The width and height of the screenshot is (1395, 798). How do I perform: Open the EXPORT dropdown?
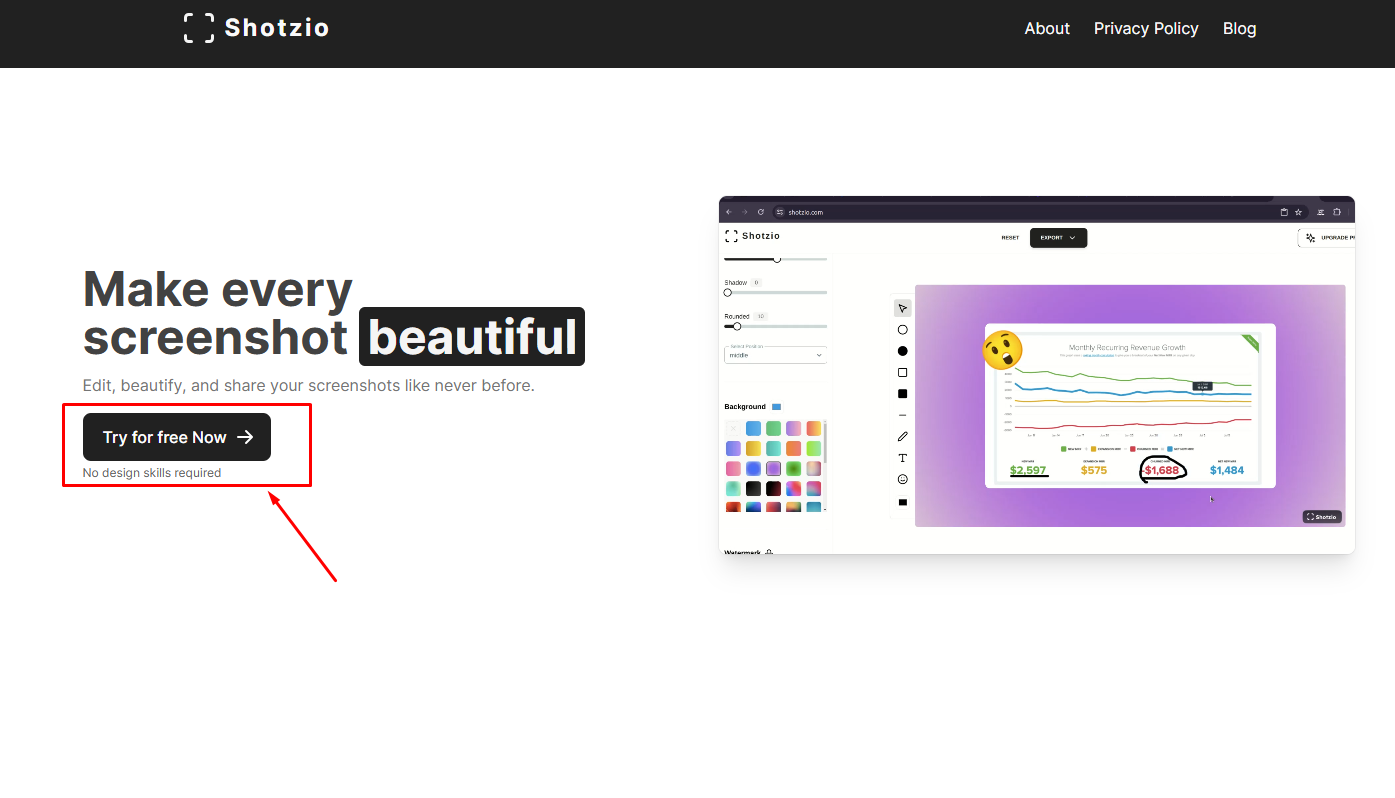tap(1058, 238)
